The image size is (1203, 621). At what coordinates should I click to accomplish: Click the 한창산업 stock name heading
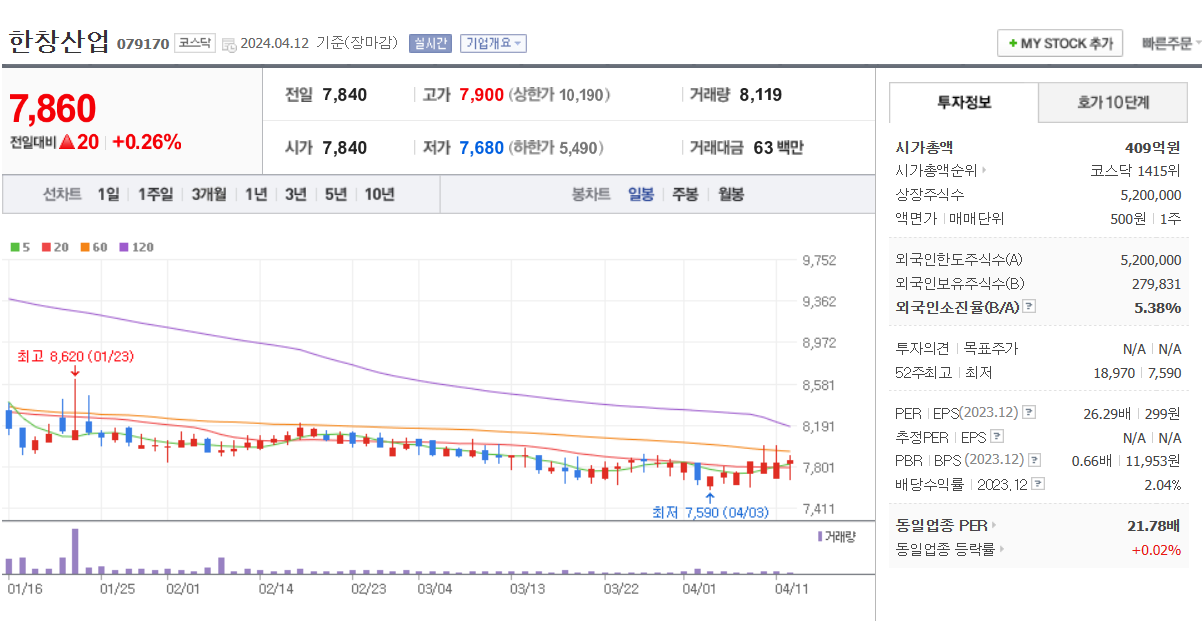coord(59,41)
